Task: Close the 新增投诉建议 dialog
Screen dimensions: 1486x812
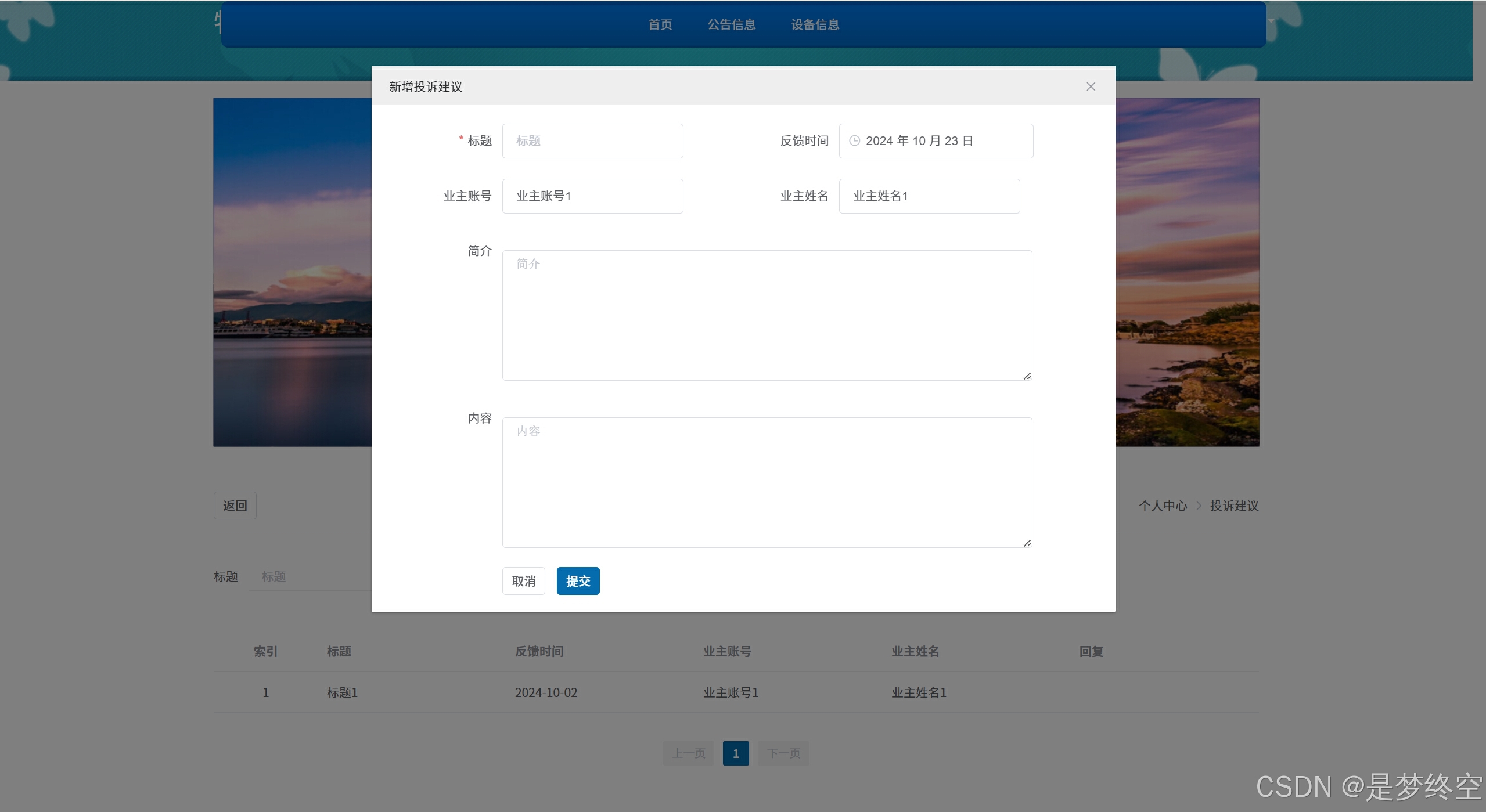Action: click(1091, 86)
